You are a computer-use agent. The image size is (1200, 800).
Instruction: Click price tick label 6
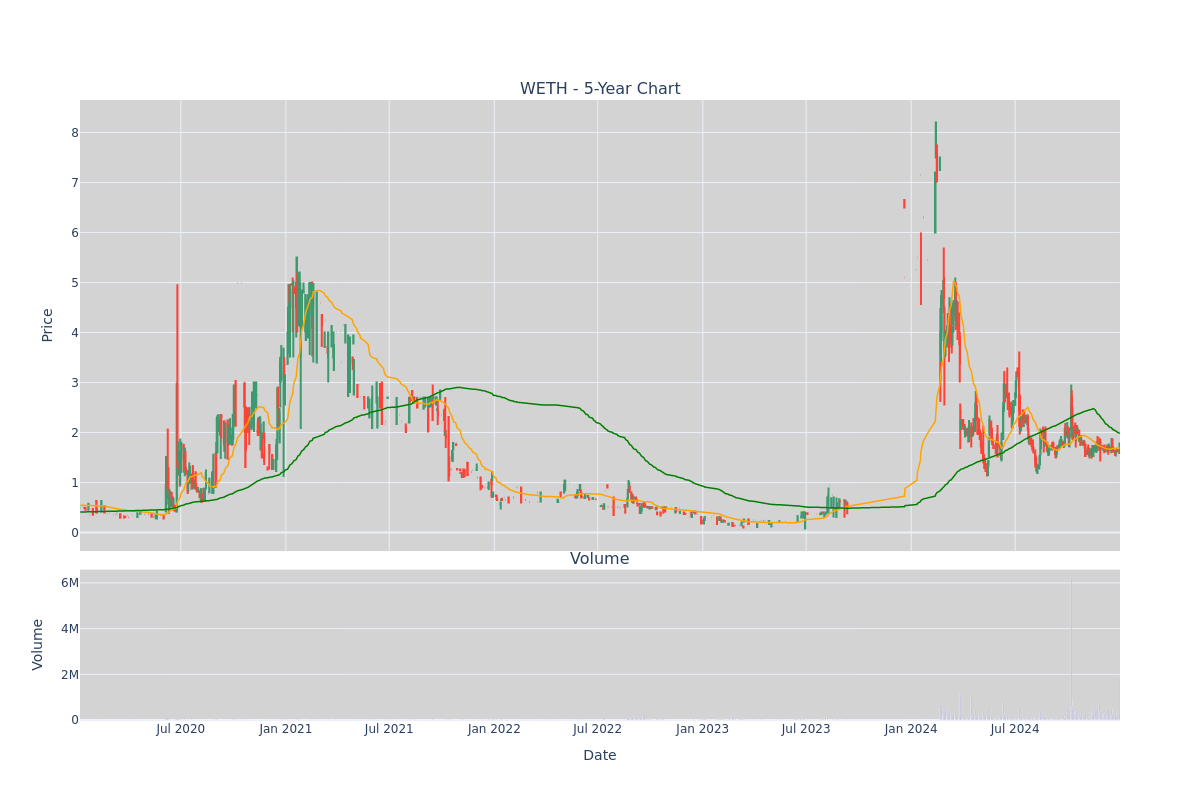[x=74, y=233]
